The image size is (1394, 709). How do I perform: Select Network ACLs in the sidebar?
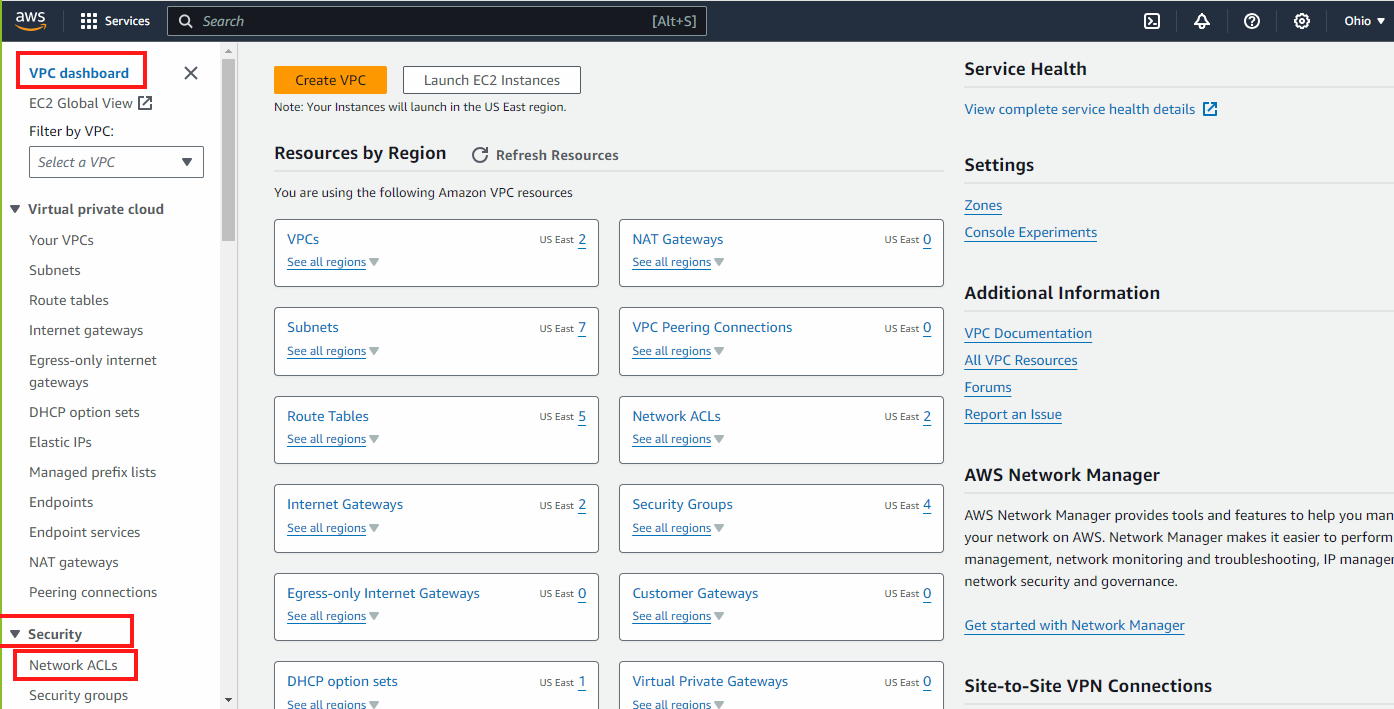click(x=73, y=665)
